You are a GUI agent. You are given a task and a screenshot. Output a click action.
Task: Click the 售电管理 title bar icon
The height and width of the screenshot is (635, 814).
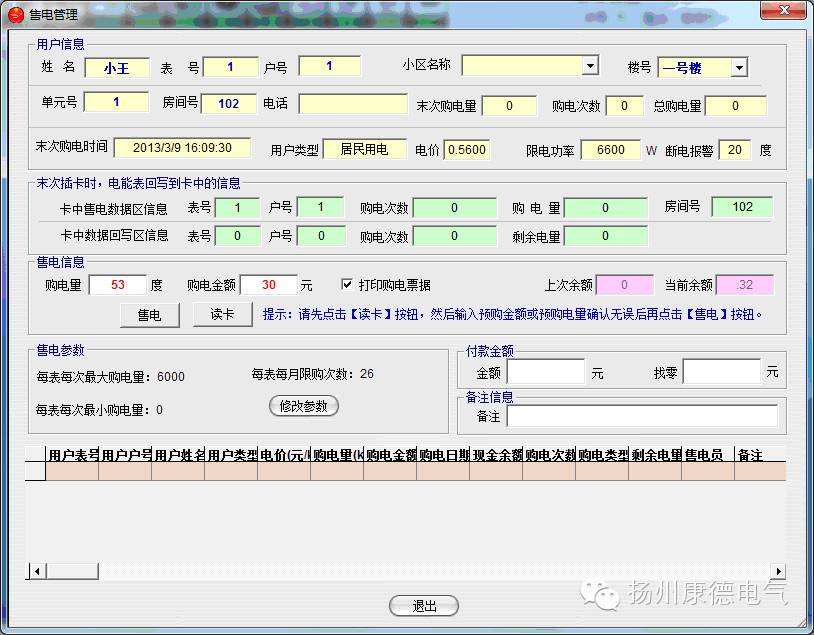point(15,11)
